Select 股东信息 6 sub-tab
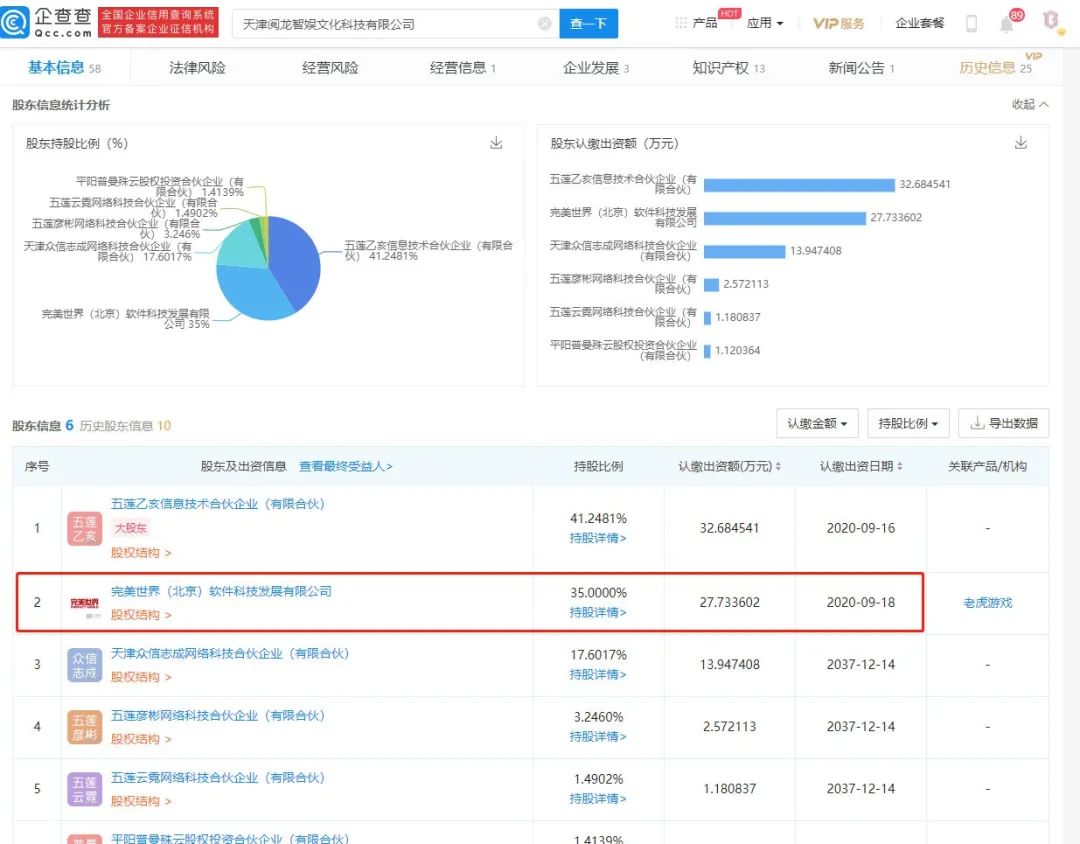Screen dimensions: 1080x844 point(43,426)
